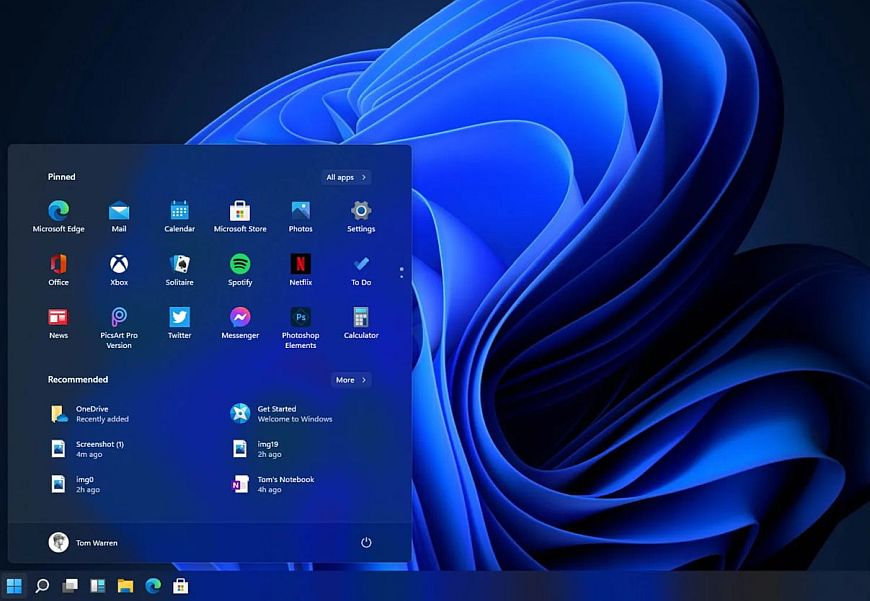Viewport: 870px width, 601px height.
Task: Open File Explorer from the taskbar
Action: (125, 585)
